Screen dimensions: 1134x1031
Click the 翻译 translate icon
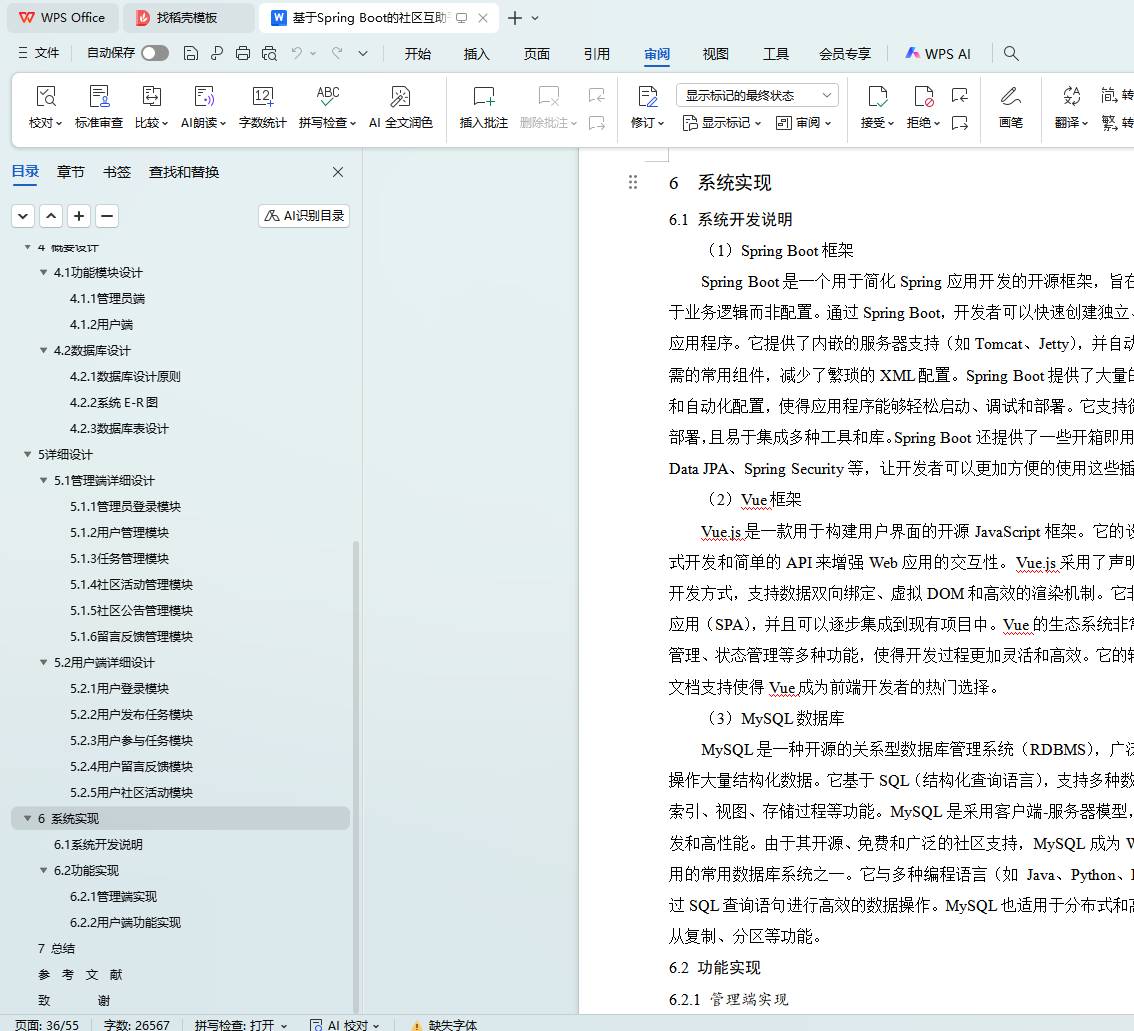pyautogui.click(x=1072, y=97)
